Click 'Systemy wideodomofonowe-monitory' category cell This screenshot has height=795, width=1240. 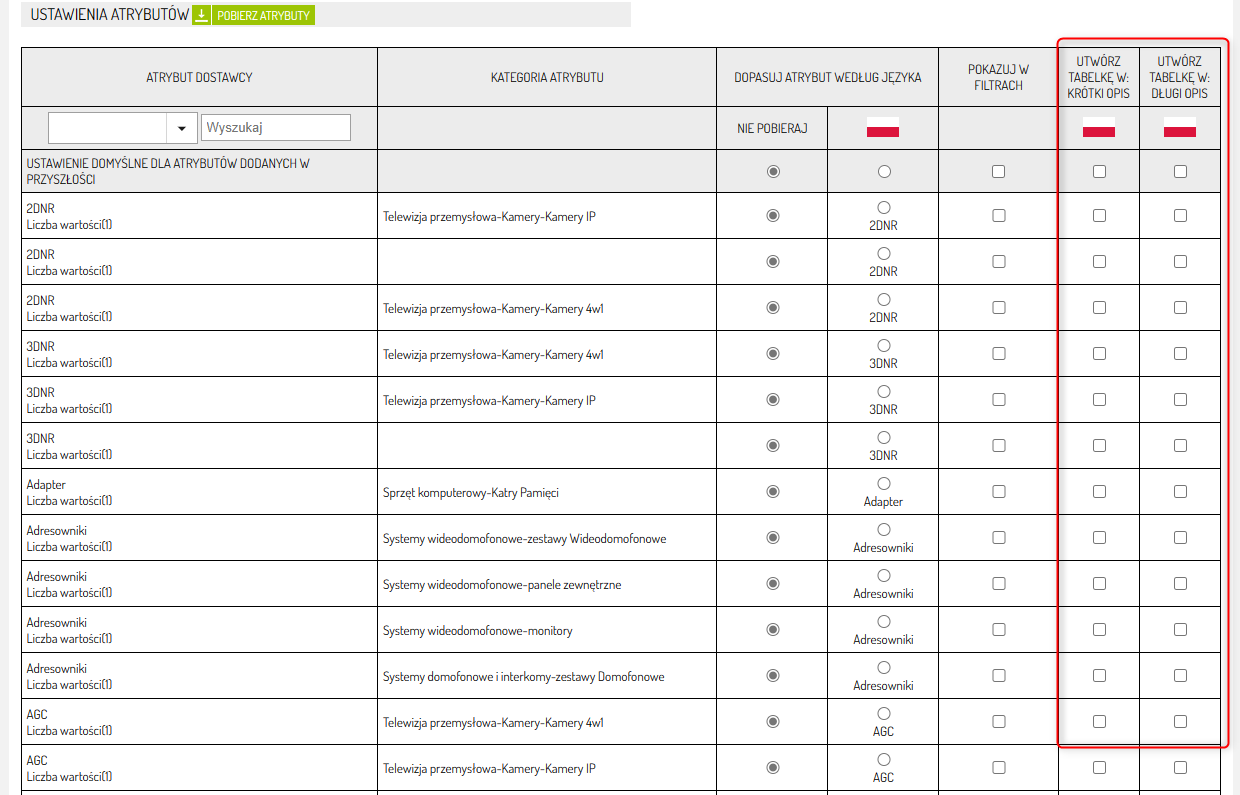pyautogui.click(x=547, y=630)
